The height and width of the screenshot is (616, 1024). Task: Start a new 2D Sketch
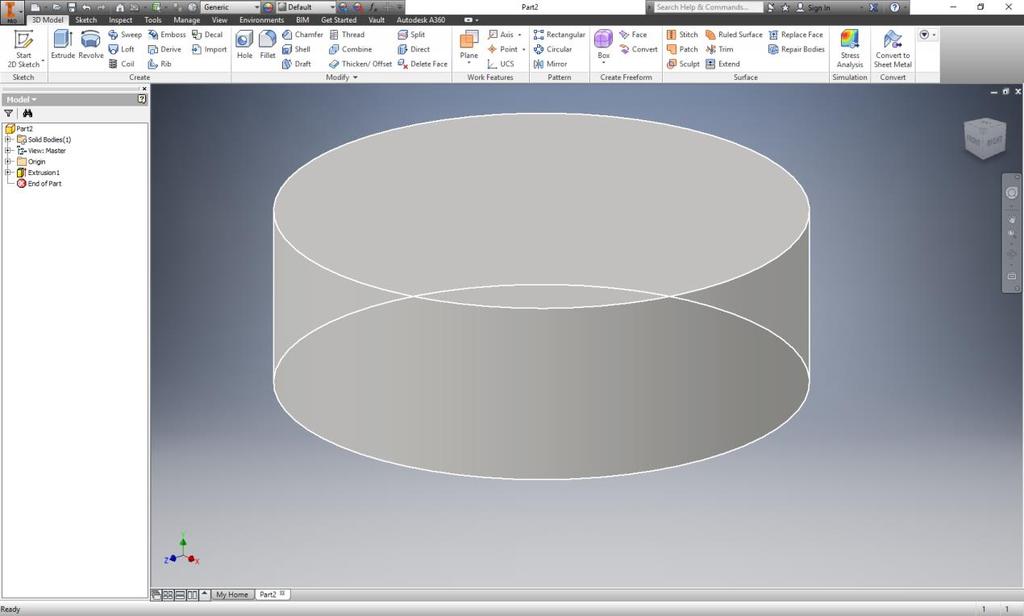coord(24,48)
